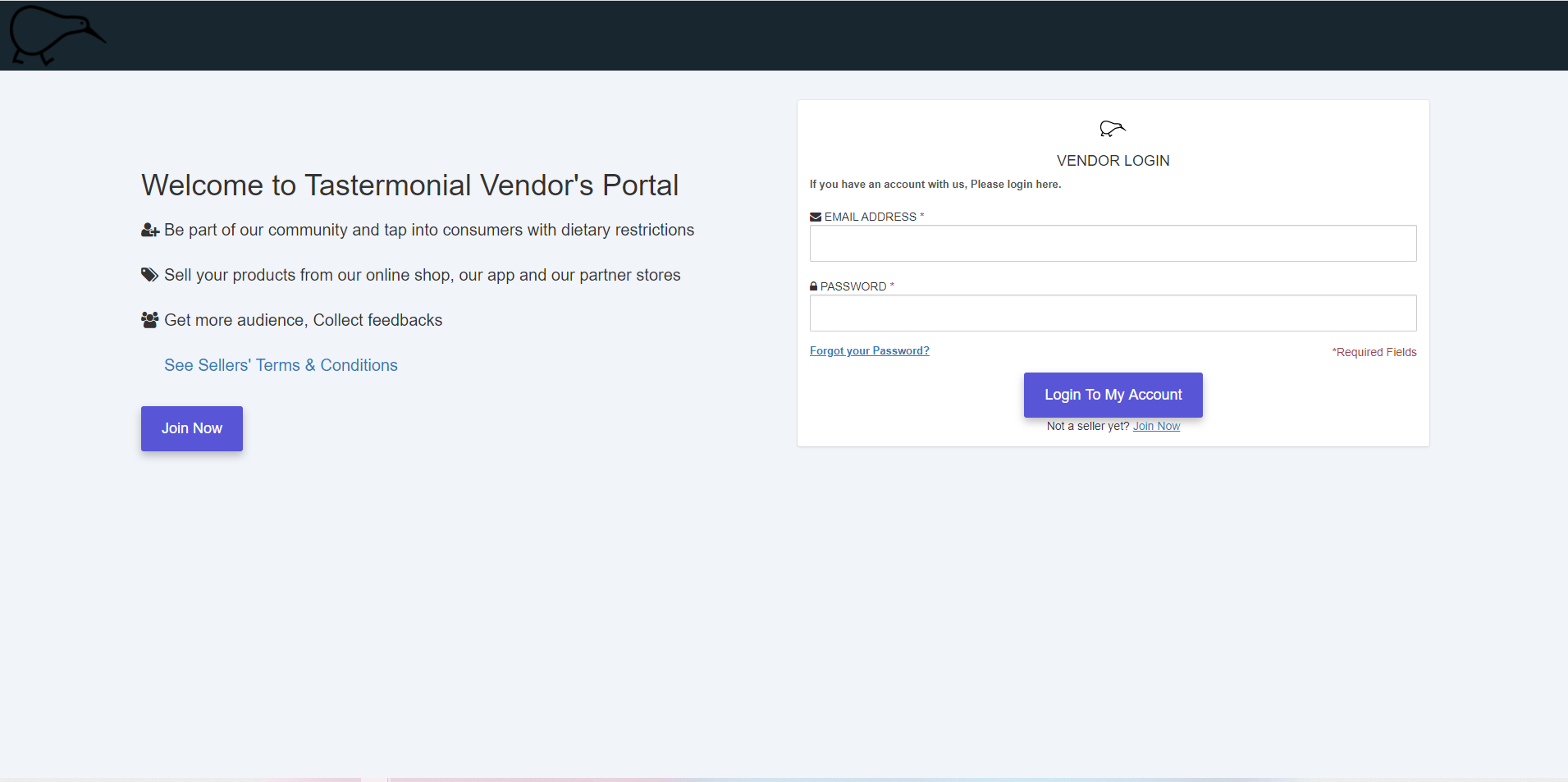Click the Welcome to Tastermonial Vendor's Portal heading
Viewport: 1568px width, 782px height.
pyautogui.click(x=409, y=185)
